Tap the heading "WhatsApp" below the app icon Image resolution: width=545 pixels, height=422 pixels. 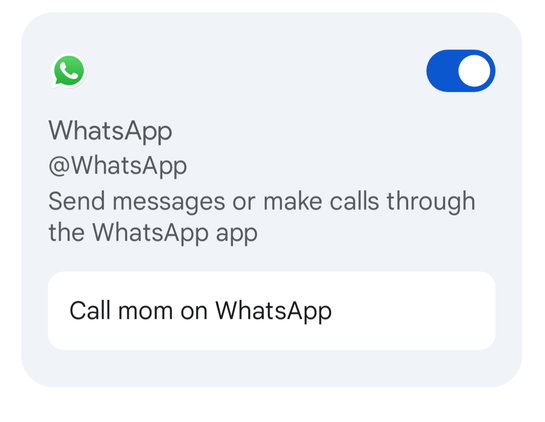(x=110, y=131)
